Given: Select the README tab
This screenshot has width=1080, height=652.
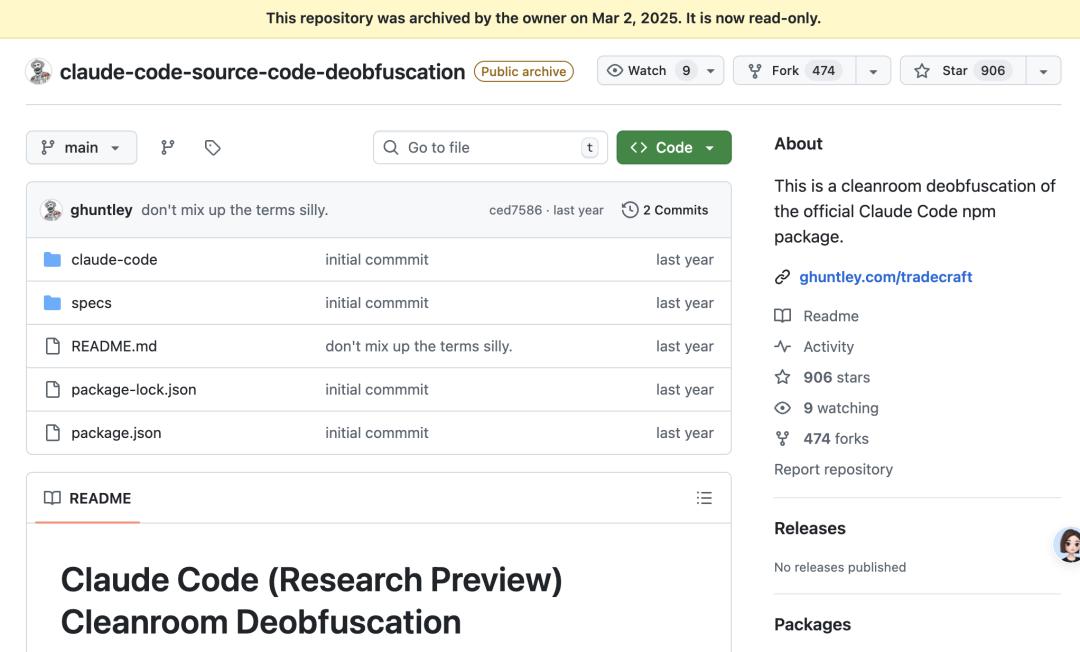Looking at the screenshot, I should click(x=88, y=498).
